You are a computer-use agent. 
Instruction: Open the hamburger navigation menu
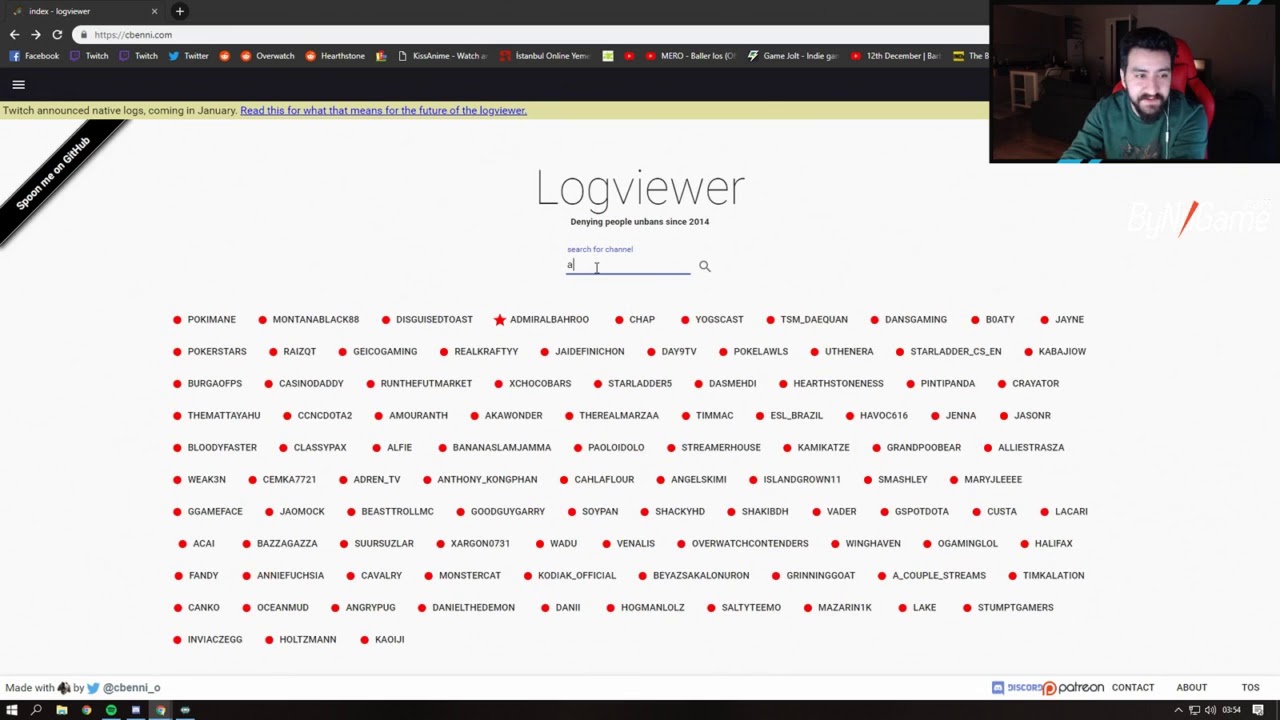(18, 85)
